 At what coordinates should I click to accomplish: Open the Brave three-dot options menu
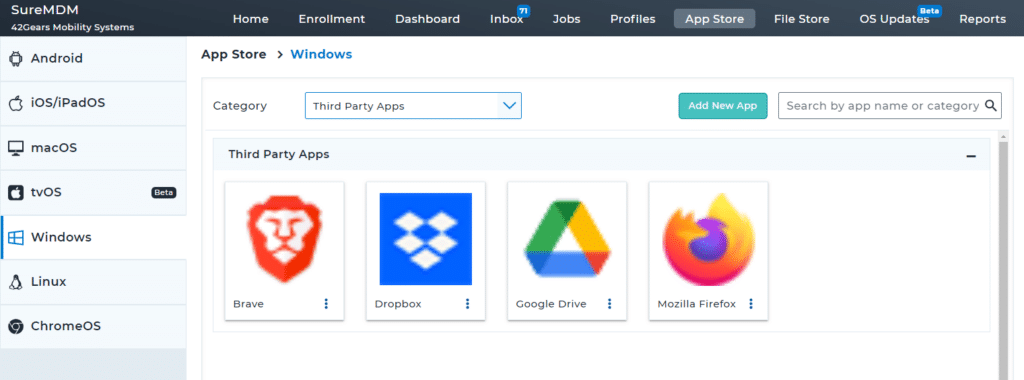[x=327, y=304]
